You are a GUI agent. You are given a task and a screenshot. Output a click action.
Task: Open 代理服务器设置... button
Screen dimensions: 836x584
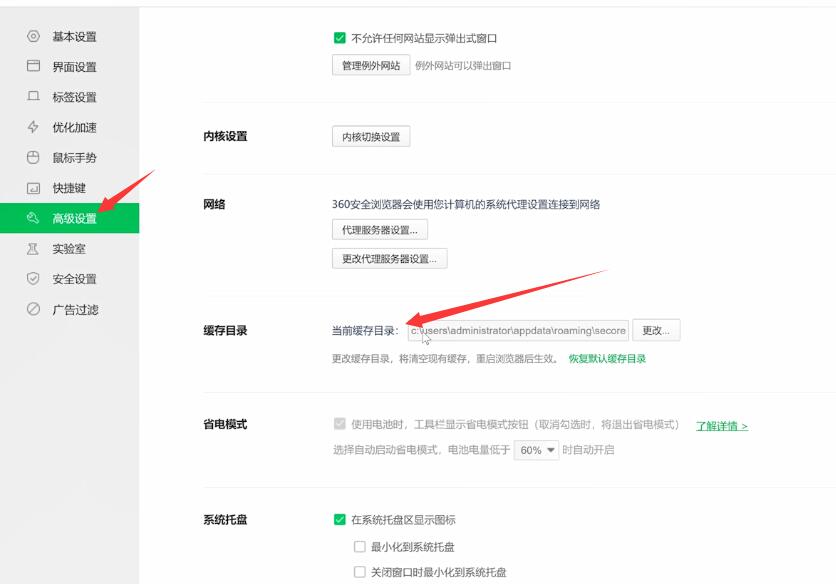tap(380, 230)
